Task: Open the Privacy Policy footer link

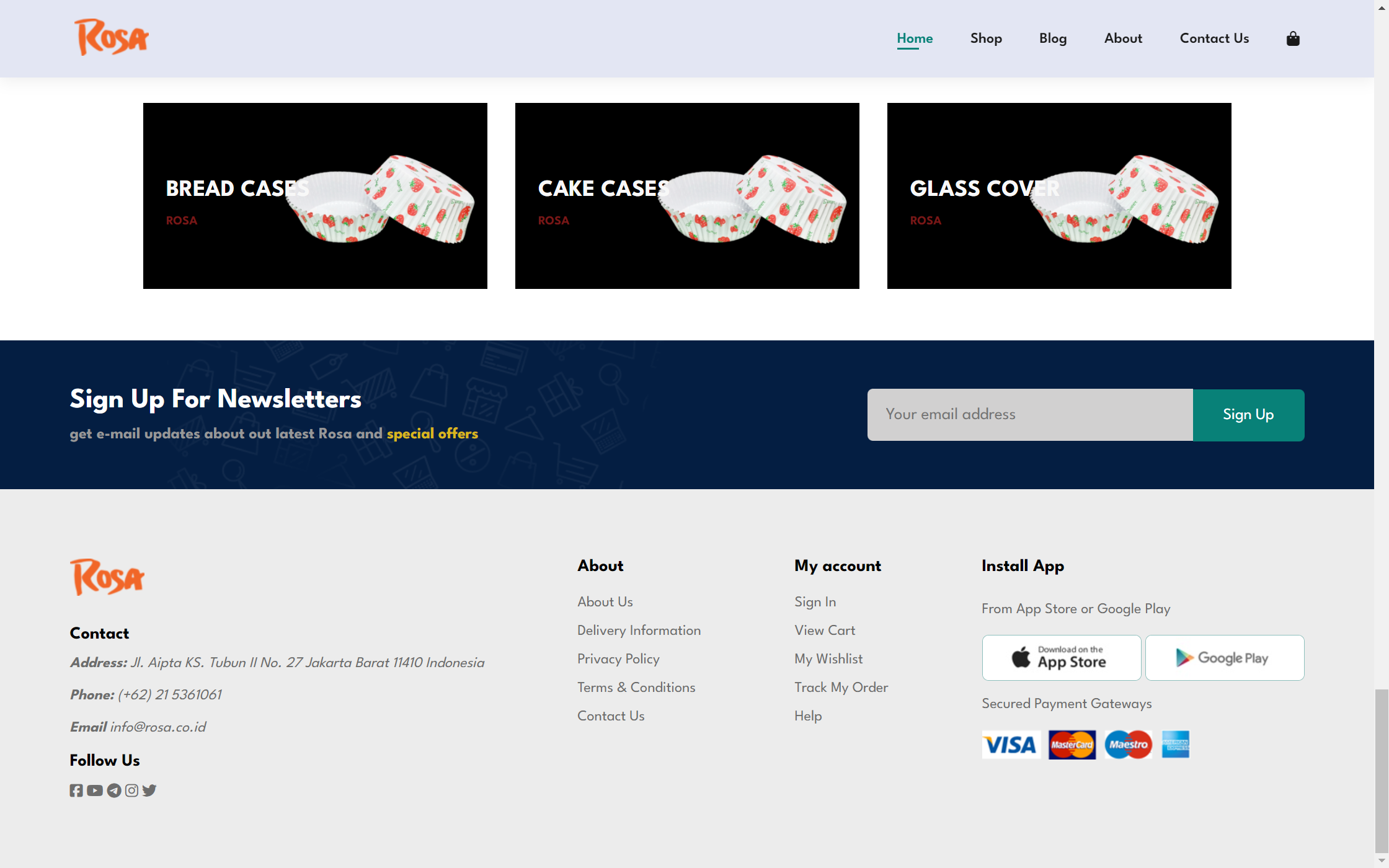Action: pos(618,658)
